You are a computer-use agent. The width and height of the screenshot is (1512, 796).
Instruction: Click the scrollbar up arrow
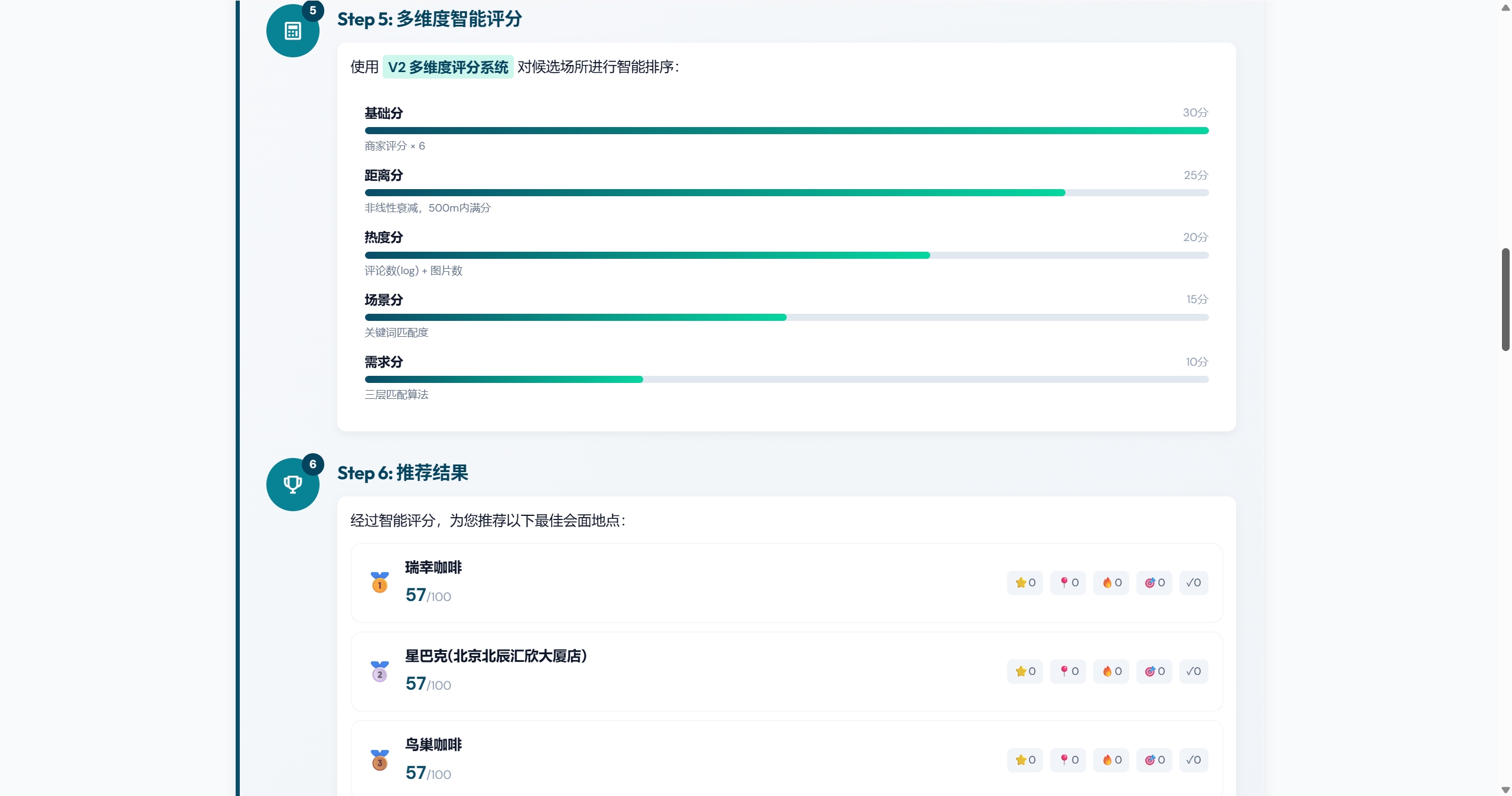[x=1506, y=7]
